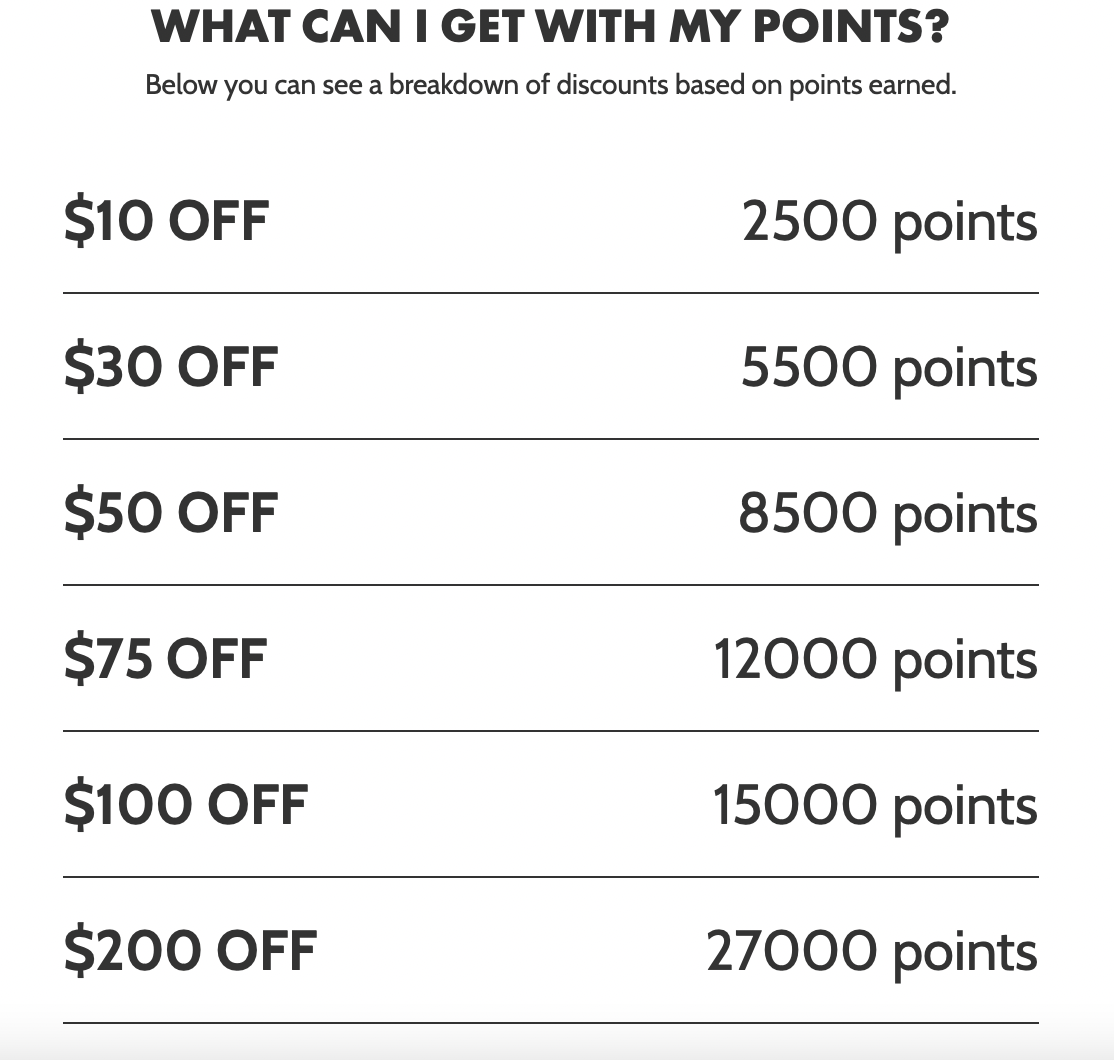
Task: Click the breakdown of discounts subtitle text
Action: pyautogui.click(x=550, y=85)
